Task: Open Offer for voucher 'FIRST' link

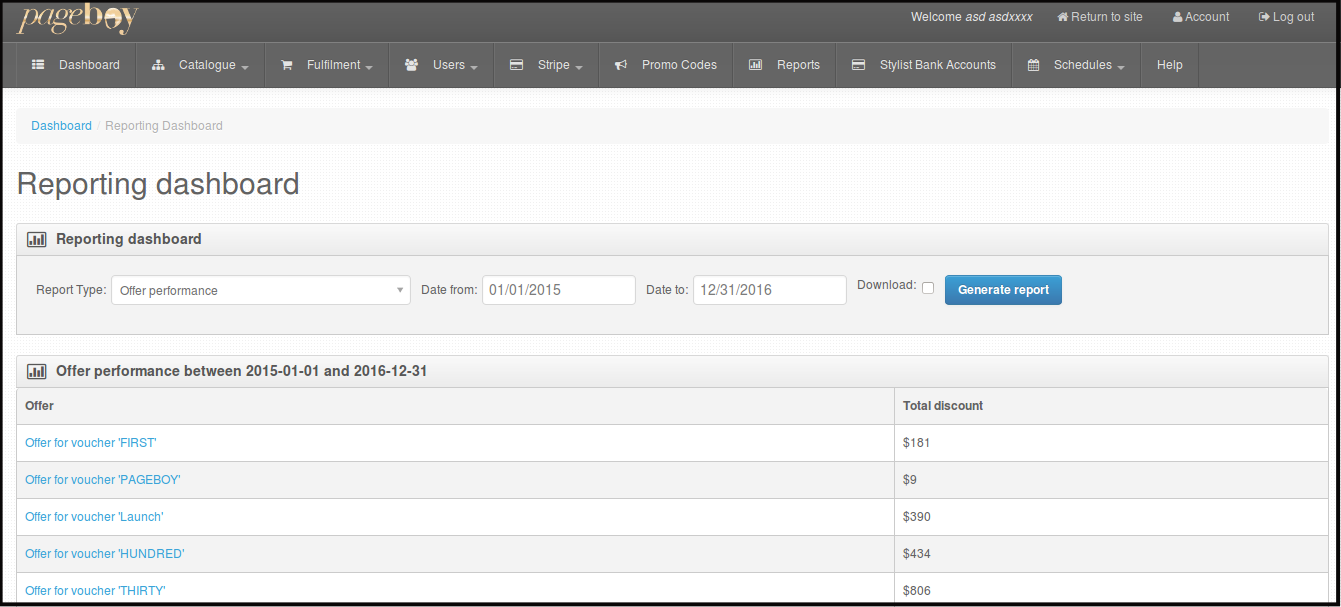Action: (91, 443)
